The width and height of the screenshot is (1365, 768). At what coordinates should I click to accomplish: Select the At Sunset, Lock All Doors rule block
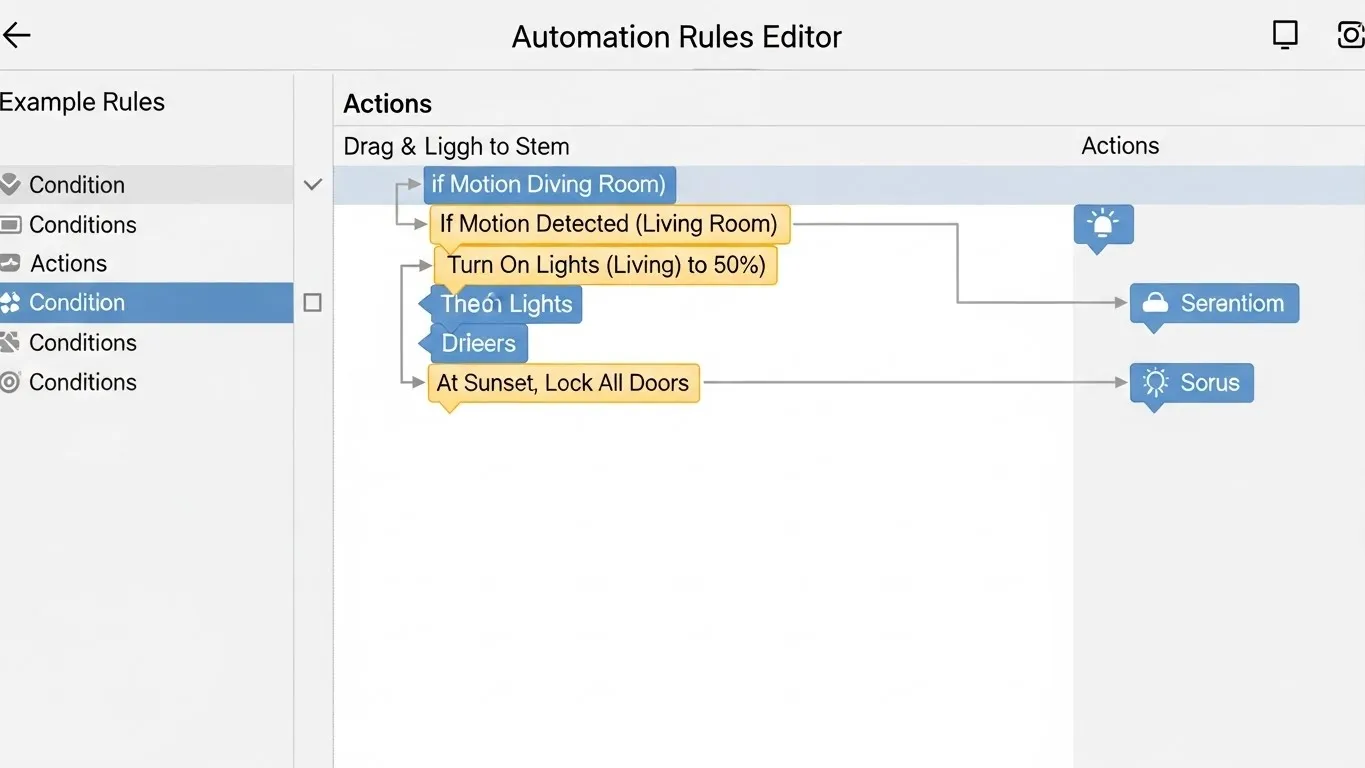[x=562, y=382]
